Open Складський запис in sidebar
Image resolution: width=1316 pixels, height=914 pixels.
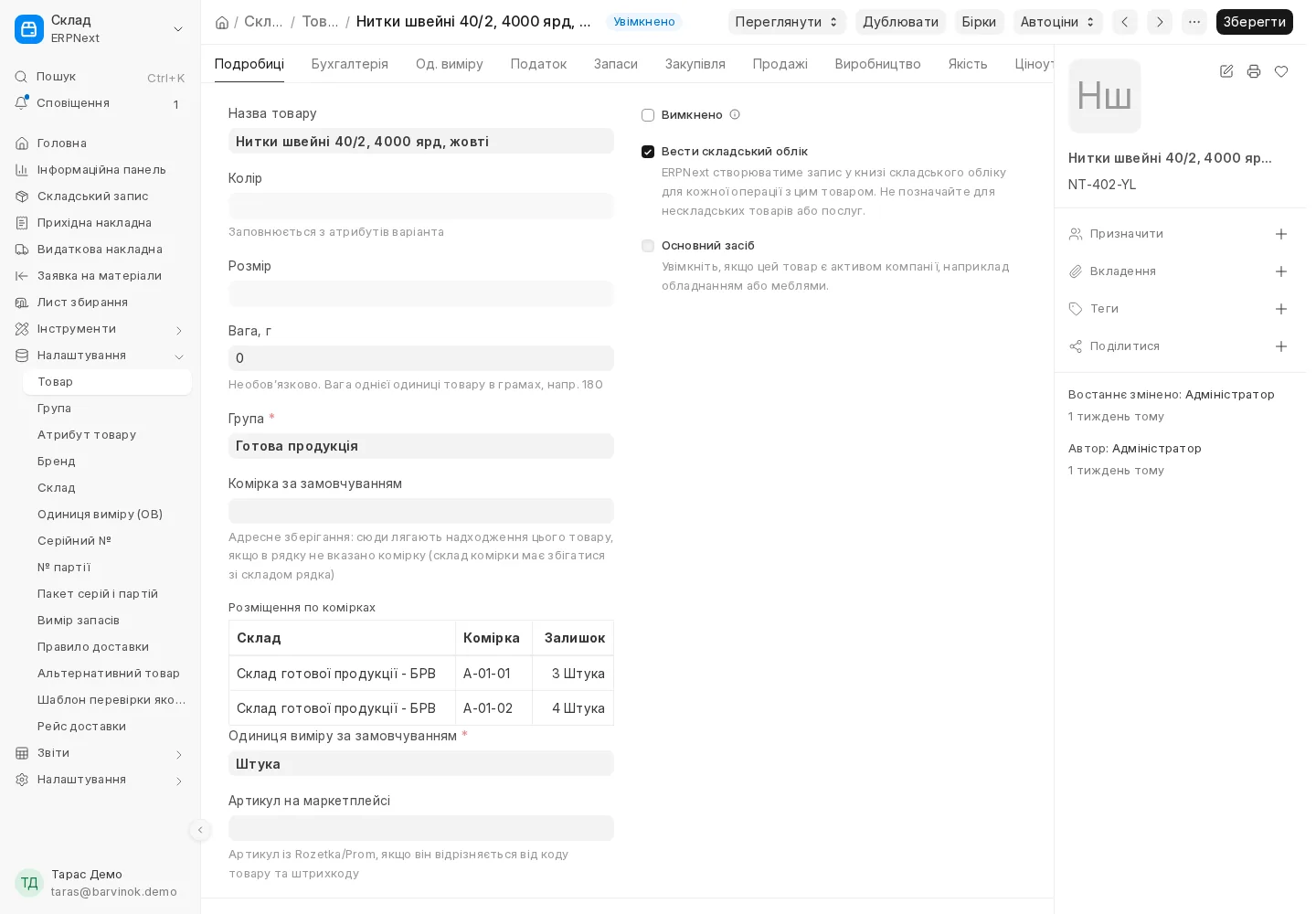pyautogui.click(x=99, y=197)
